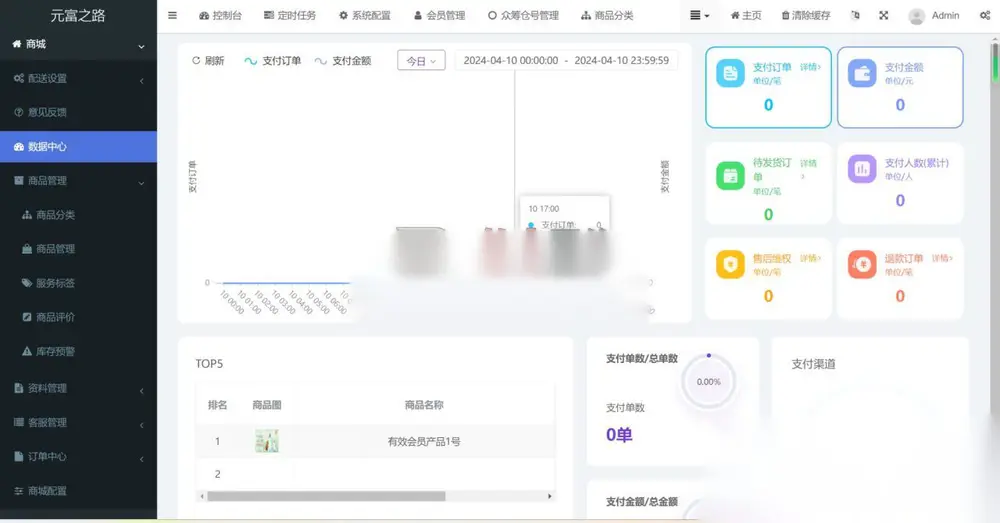Toggle the 支付订单 chart legend series
Image resolution: width=1000 pixels, height=523 pixels.
[x=272, y=61]
